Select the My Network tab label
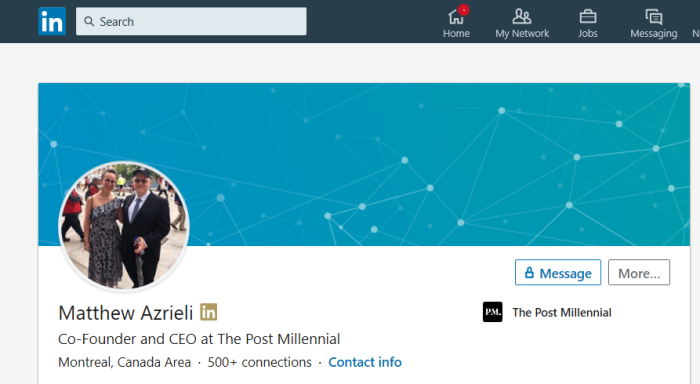 (522, 33)
